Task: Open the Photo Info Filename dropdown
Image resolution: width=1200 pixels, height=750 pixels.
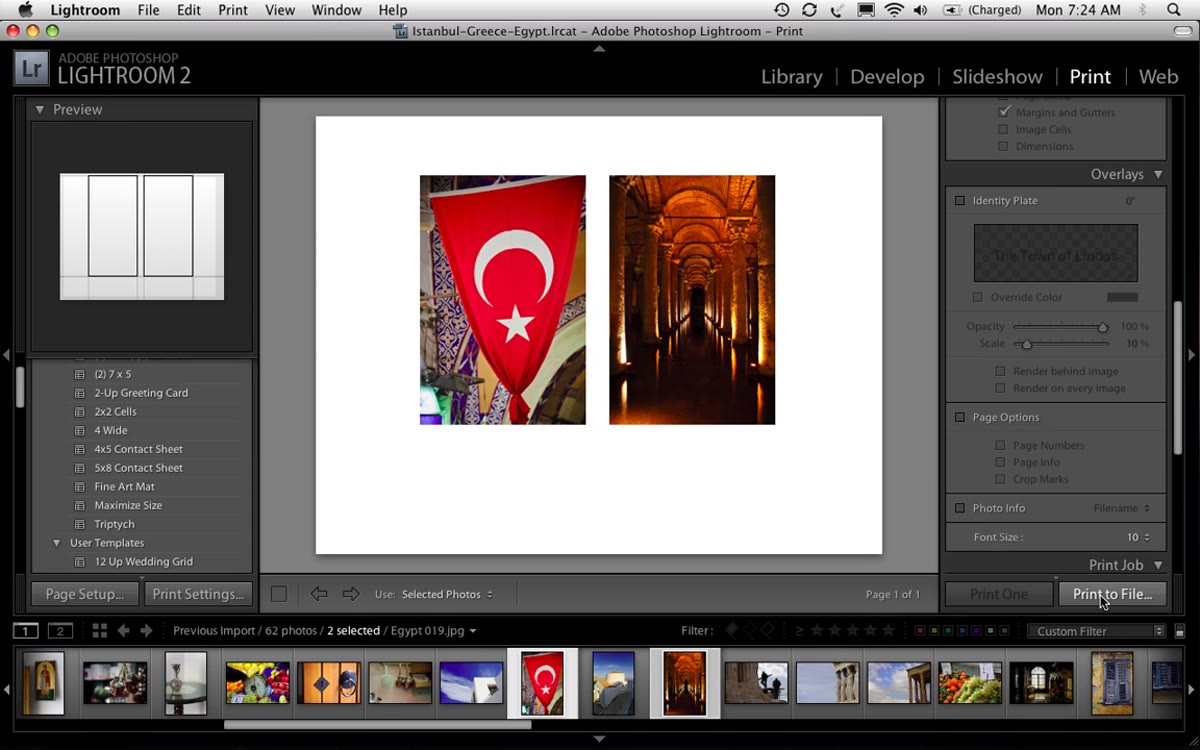Action: coord(1121,508)
